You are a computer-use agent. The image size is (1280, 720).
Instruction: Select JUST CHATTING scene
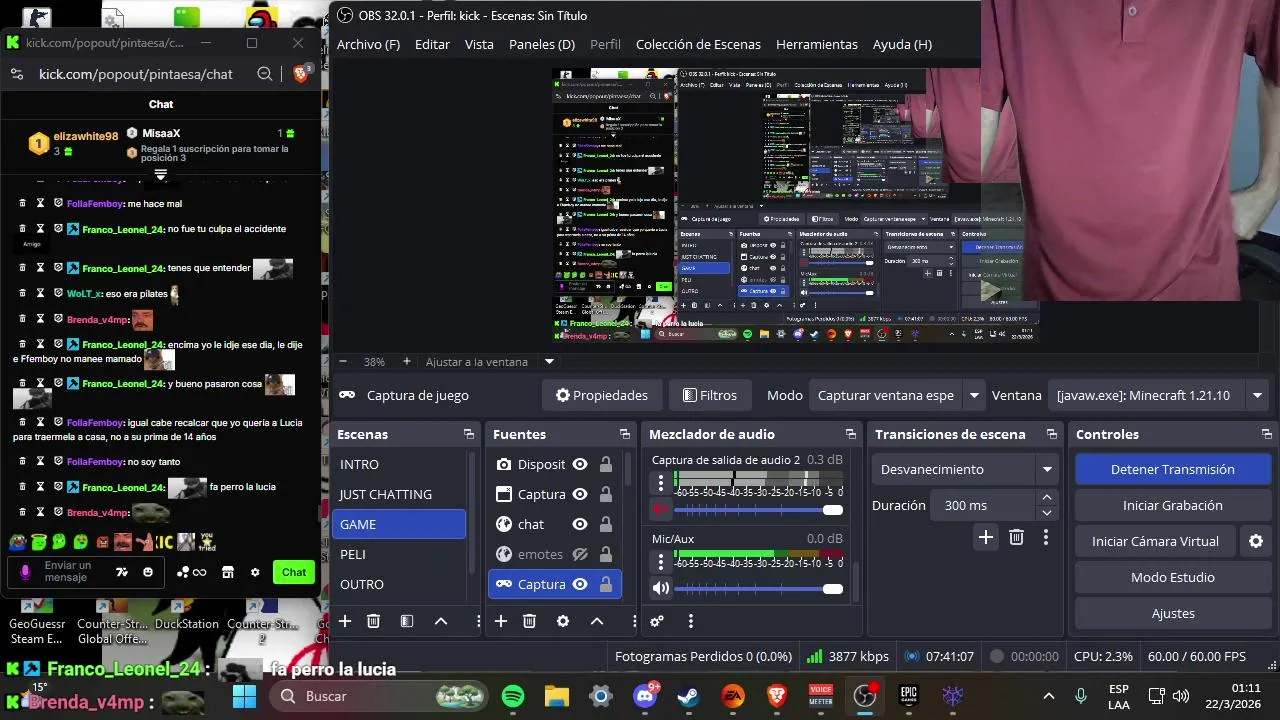[399, 494]
